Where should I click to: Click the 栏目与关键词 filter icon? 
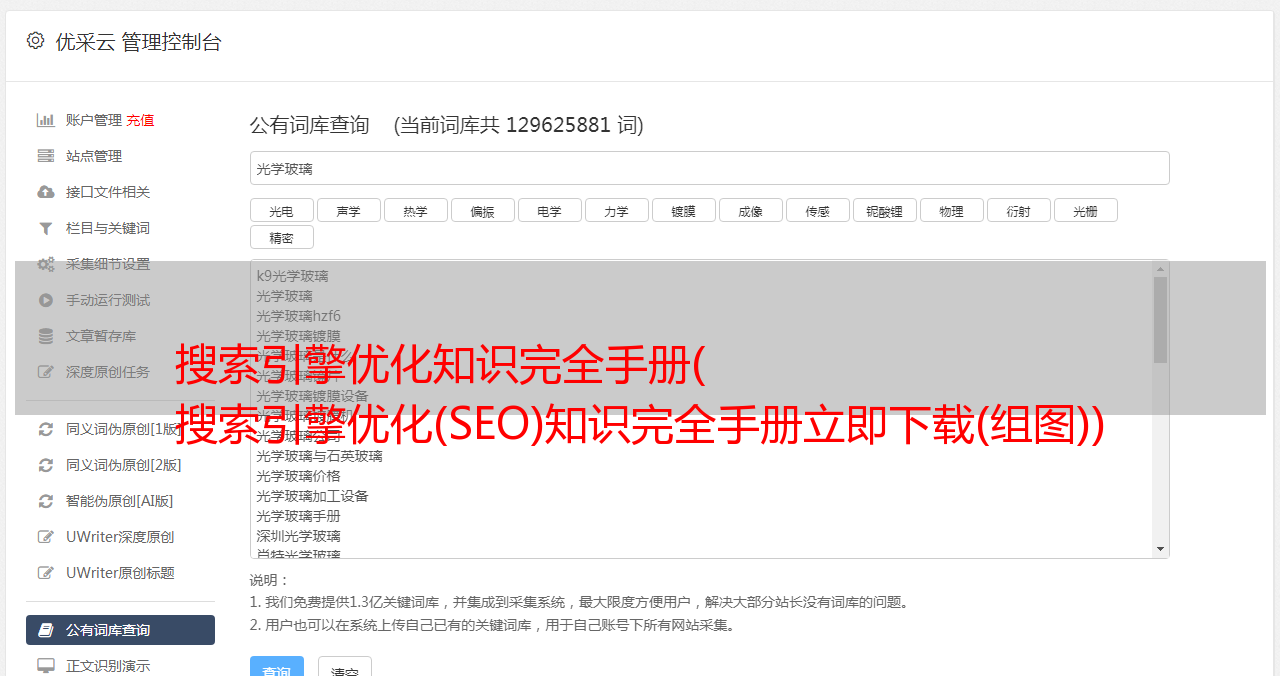click(x=45, y=228)
